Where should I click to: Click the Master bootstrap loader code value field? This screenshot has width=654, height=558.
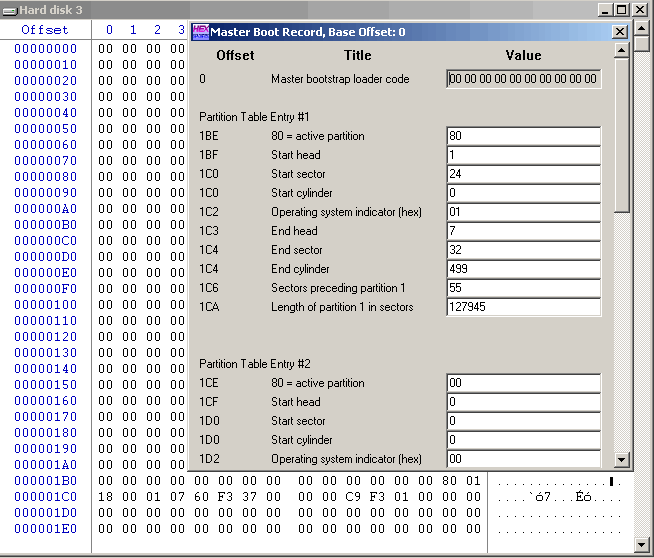pyautogui.click(x=523, y=79)
